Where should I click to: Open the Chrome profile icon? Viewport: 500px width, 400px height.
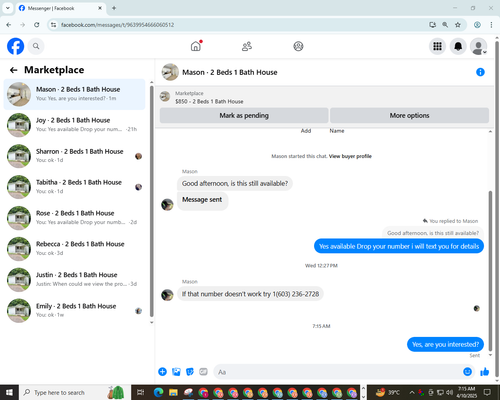(477, 25)
